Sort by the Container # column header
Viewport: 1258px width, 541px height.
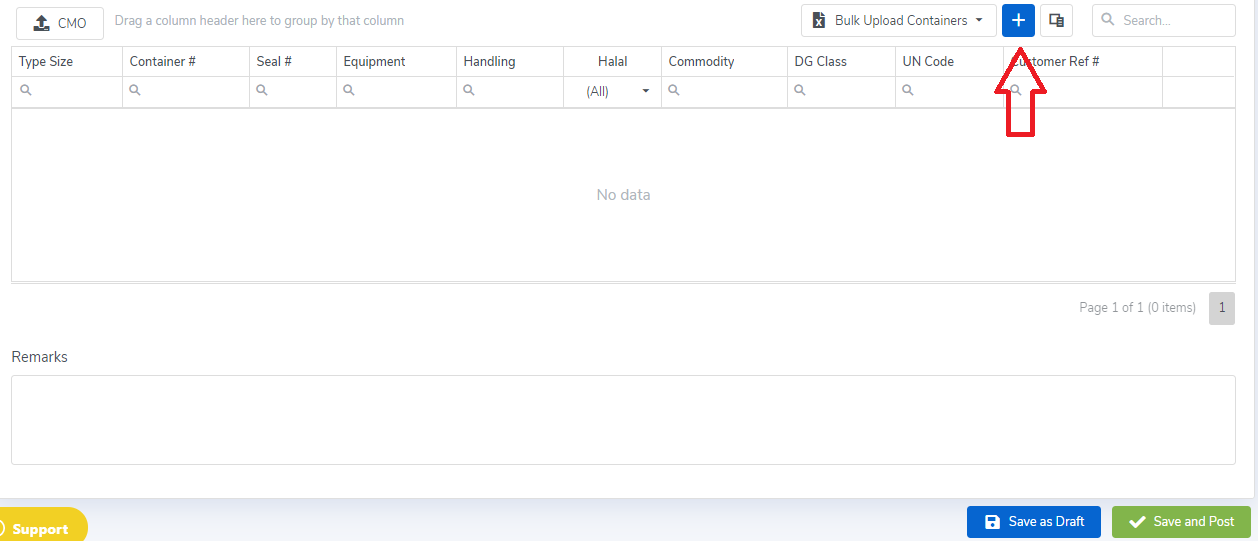(x=163, y=61)
